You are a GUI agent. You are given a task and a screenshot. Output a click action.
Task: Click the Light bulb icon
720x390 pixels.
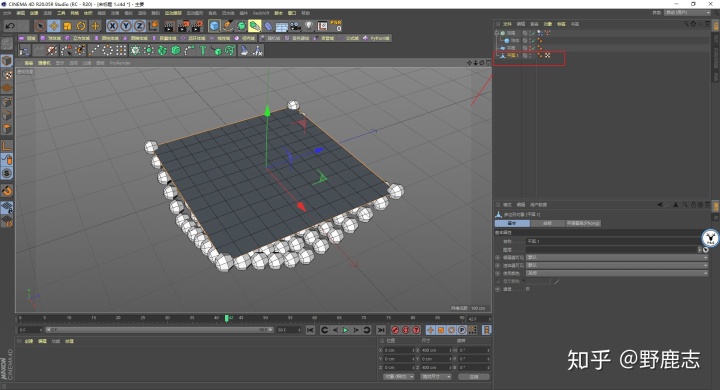click(x=309, y=26)
